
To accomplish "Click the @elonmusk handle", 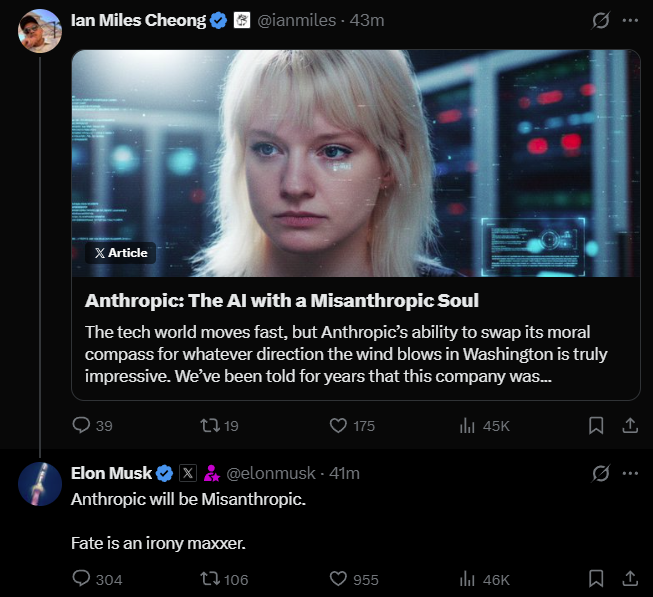I will pos(271,472).
